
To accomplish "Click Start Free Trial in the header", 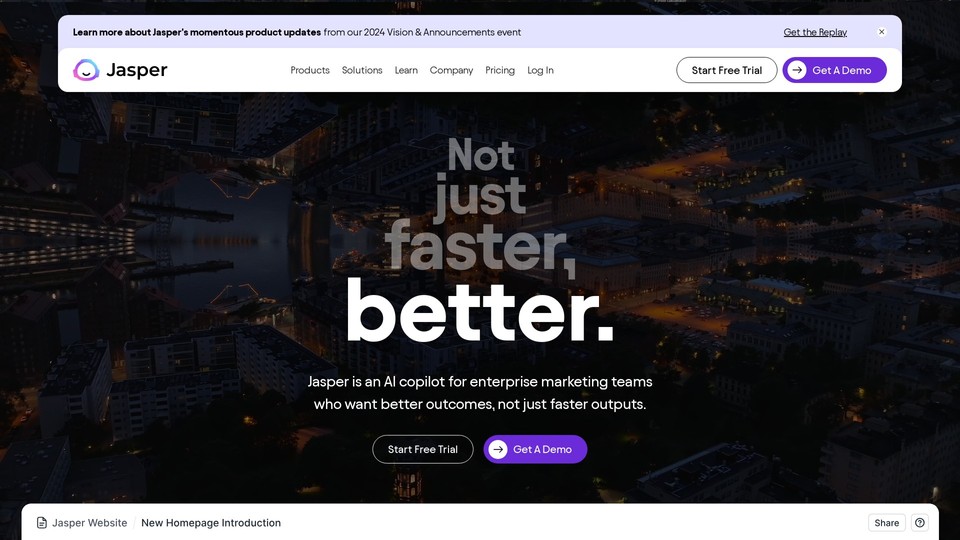I will click(x=727, y=70).
